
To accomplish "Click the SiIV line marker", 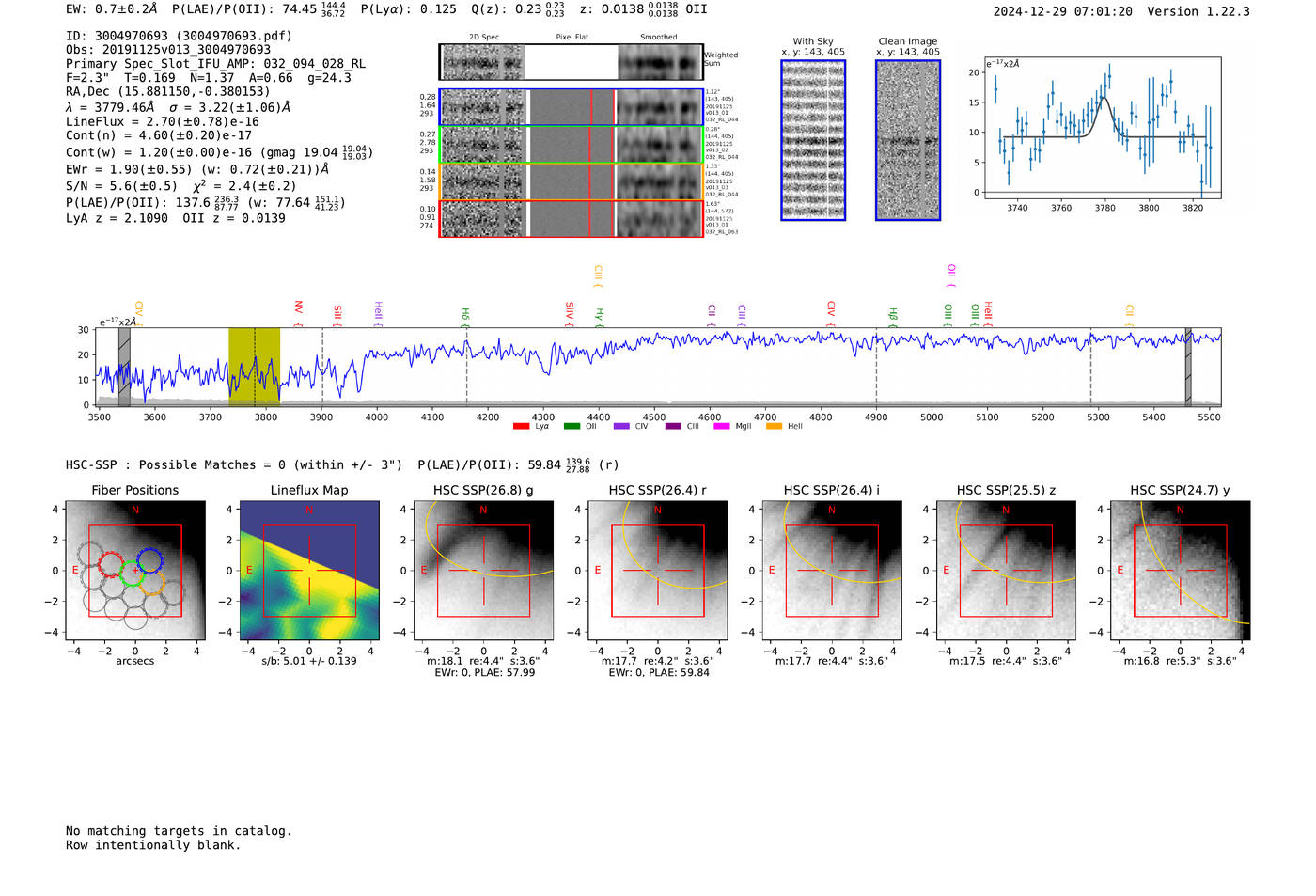I will [x=569, y=312].
